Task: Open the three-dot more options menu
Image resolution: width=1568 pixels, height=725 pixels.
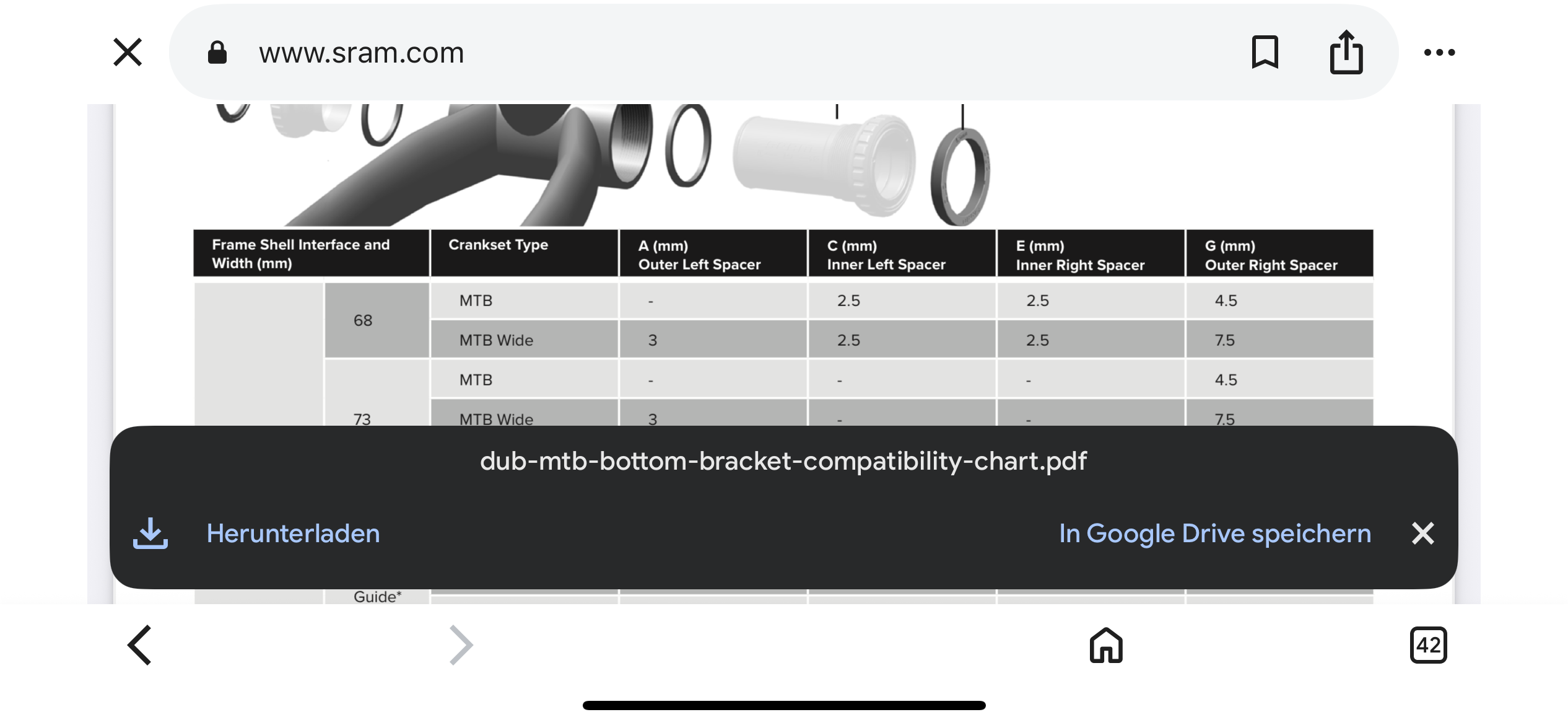Action: click(1439, 53)
